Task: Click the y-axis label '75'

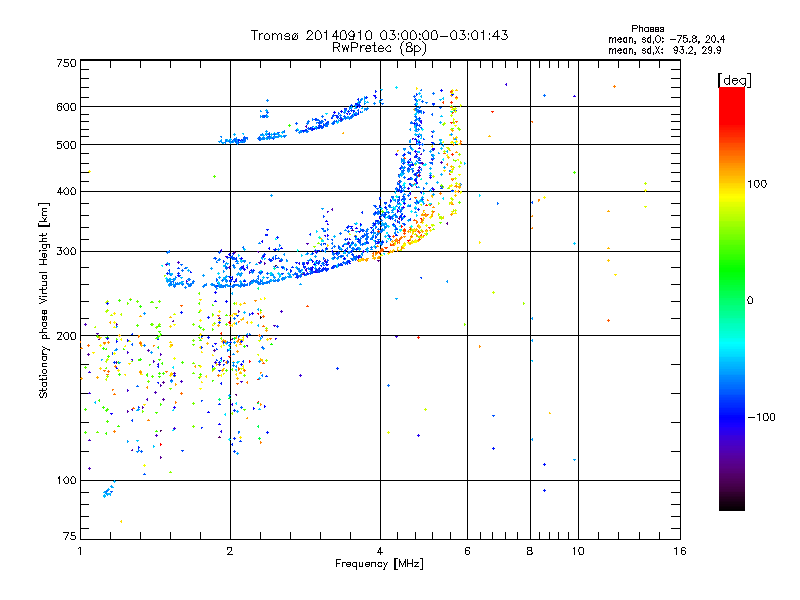Action: click(x=70, y=536)
